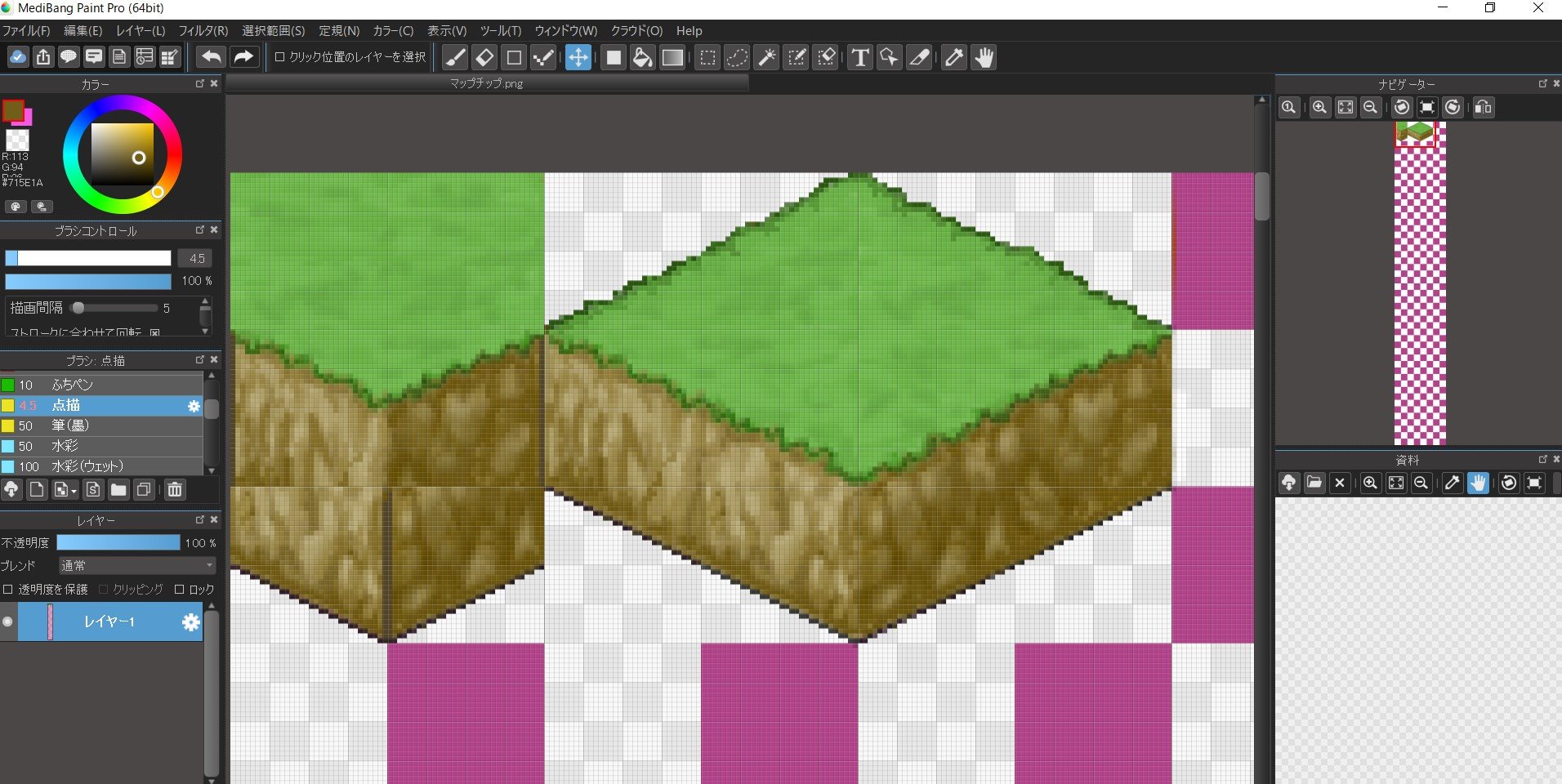The image size is (1562, 784).
Task: Click the canvas vertical scrollbar
Action: point(1262,196)
